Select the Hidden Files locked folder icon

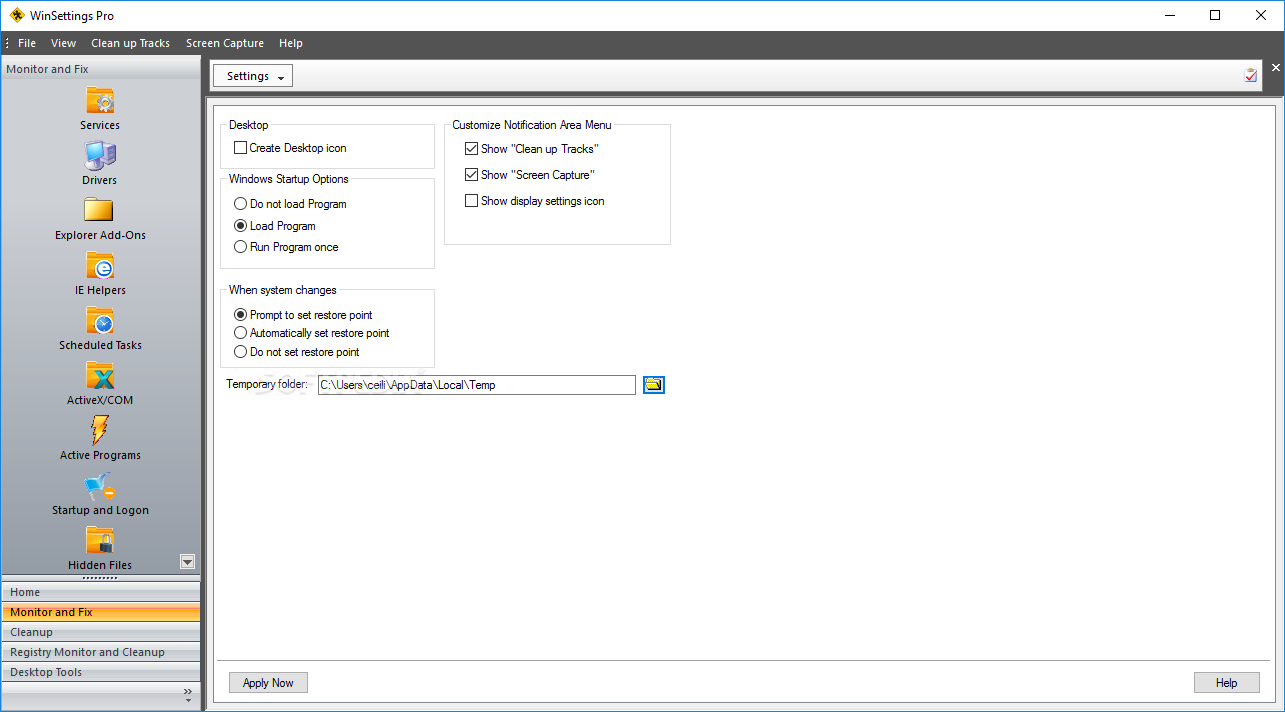point(100,541)
